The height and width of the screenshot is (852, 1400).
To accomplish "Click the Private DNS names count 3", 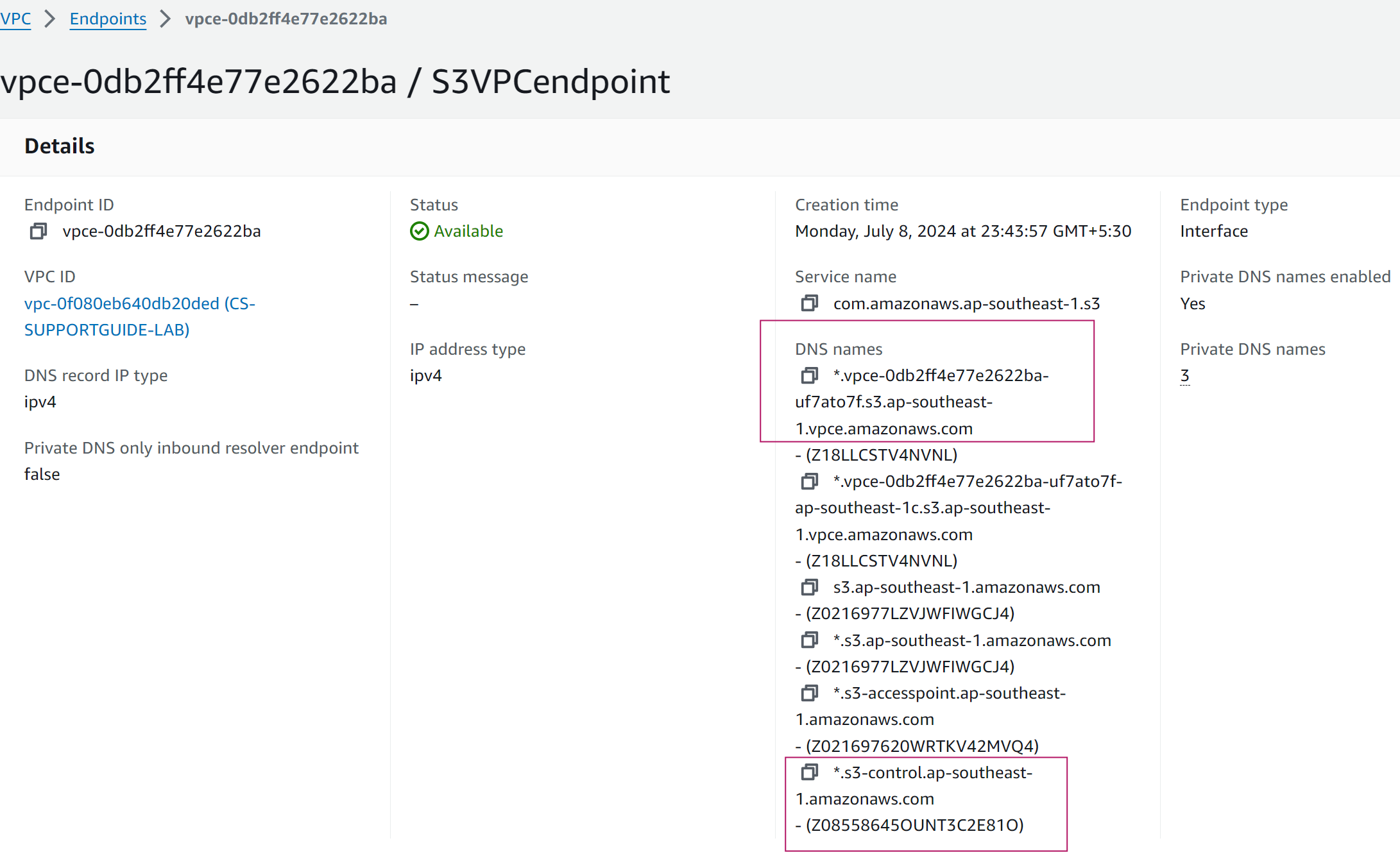I will [x=1184, y=375].
